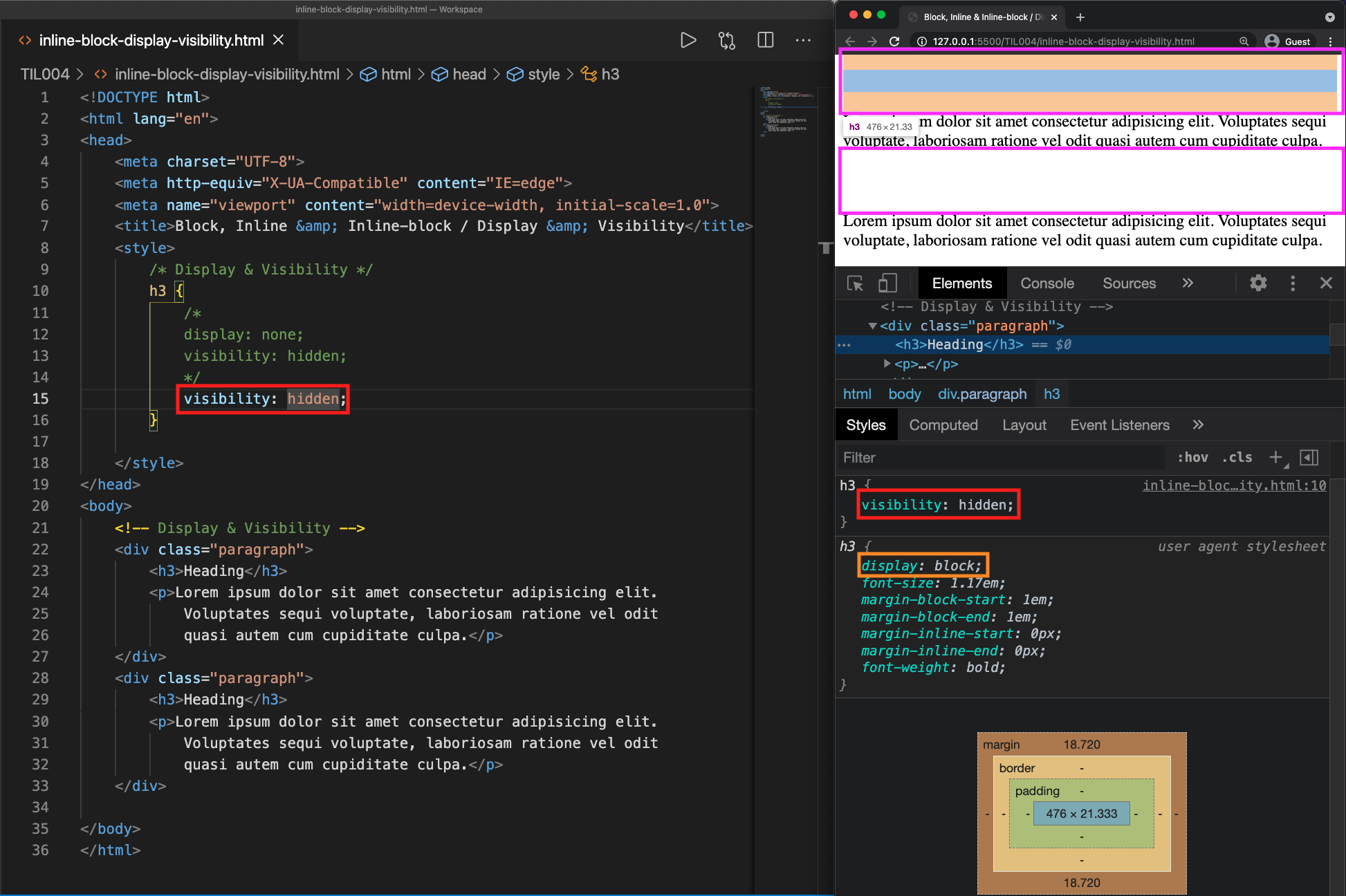1346x896 pixels.
Task: Click the split editor icon
Action: (765, 40)
